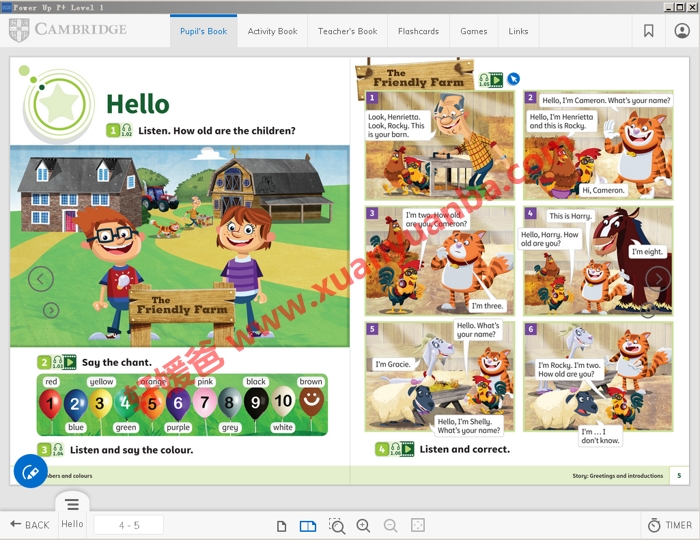Open the user profile icon
700x540 pixels.
click(x=682, y=31)
